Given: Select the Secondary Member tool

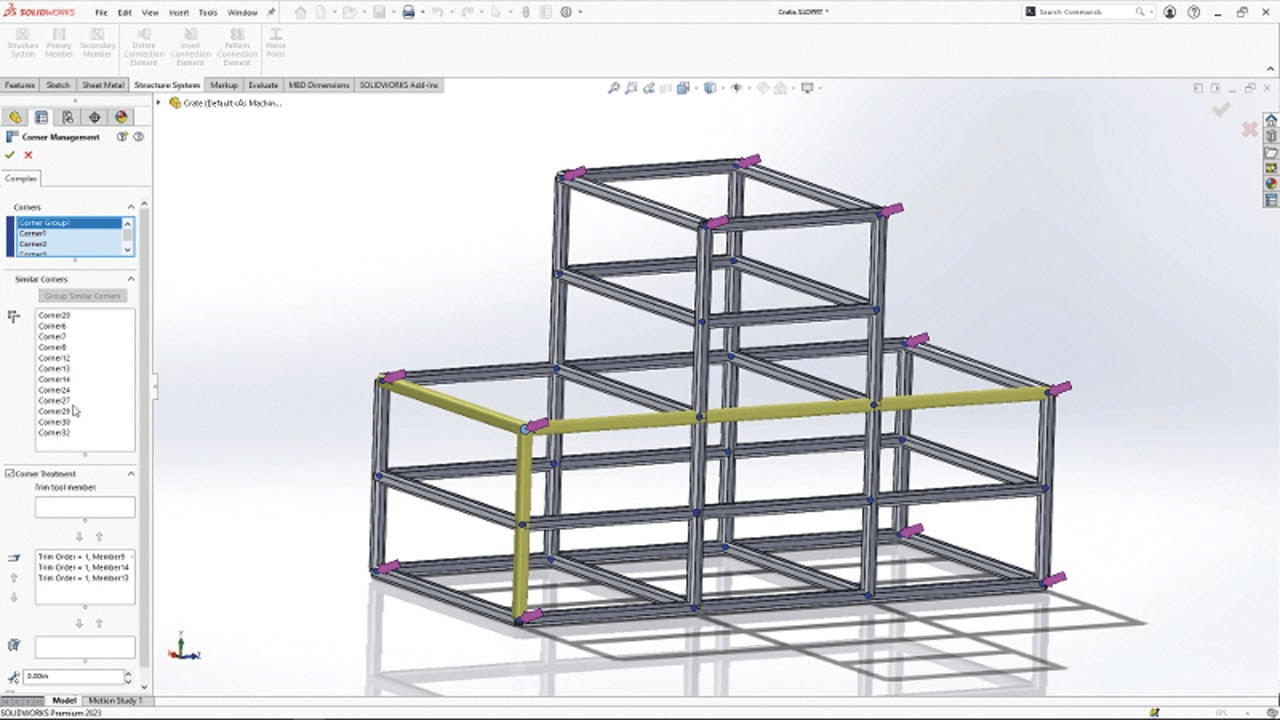Looking at the screenshot, I should pyautogui.click(x=98, y=44).
